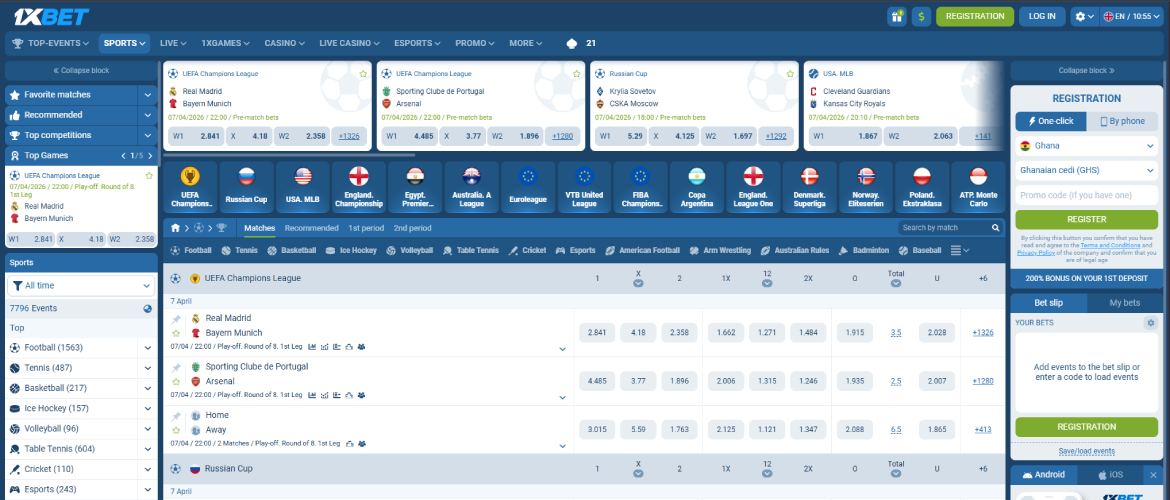Open USA MLB league tile
The width and height of the screenshot is (1170, 500).
302,187
